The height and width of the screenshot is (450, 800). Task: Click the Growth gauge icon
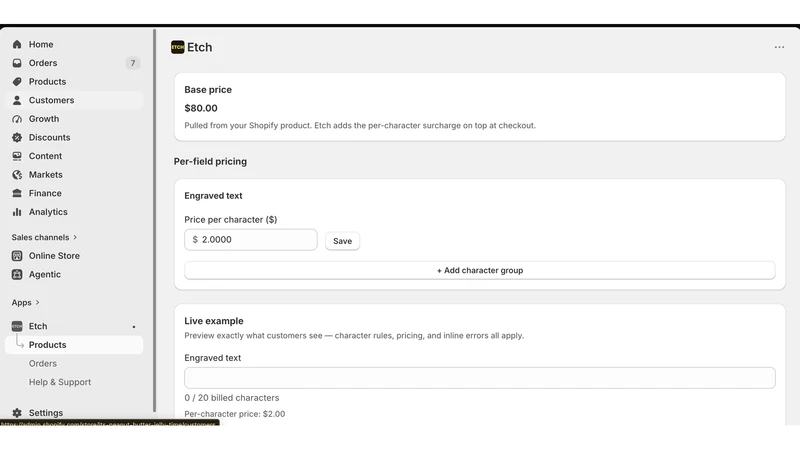(17, 119)
